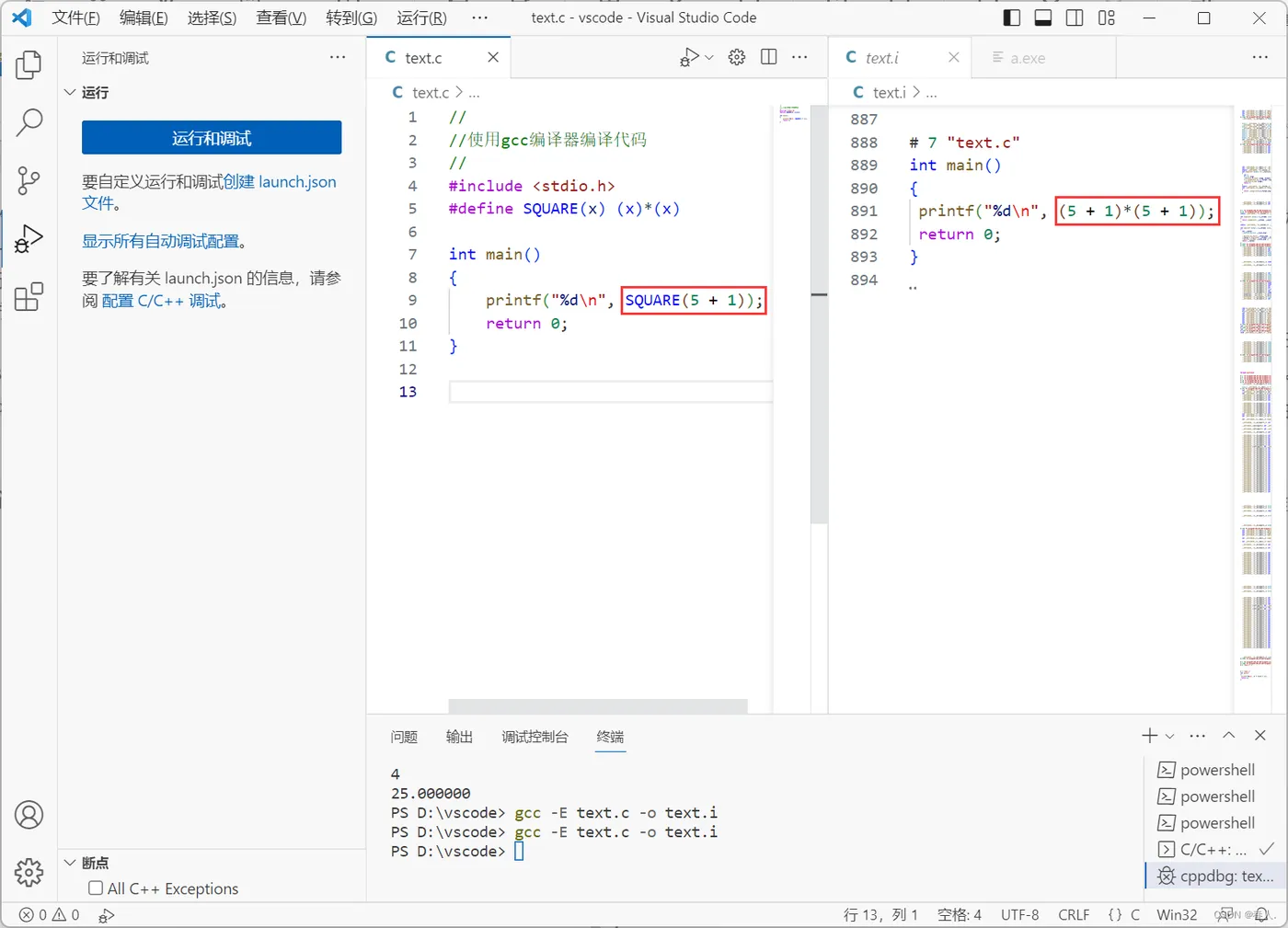Open the 编辑(E) menu
This screenshot has height=928, width=1288.
pos(144,17)
